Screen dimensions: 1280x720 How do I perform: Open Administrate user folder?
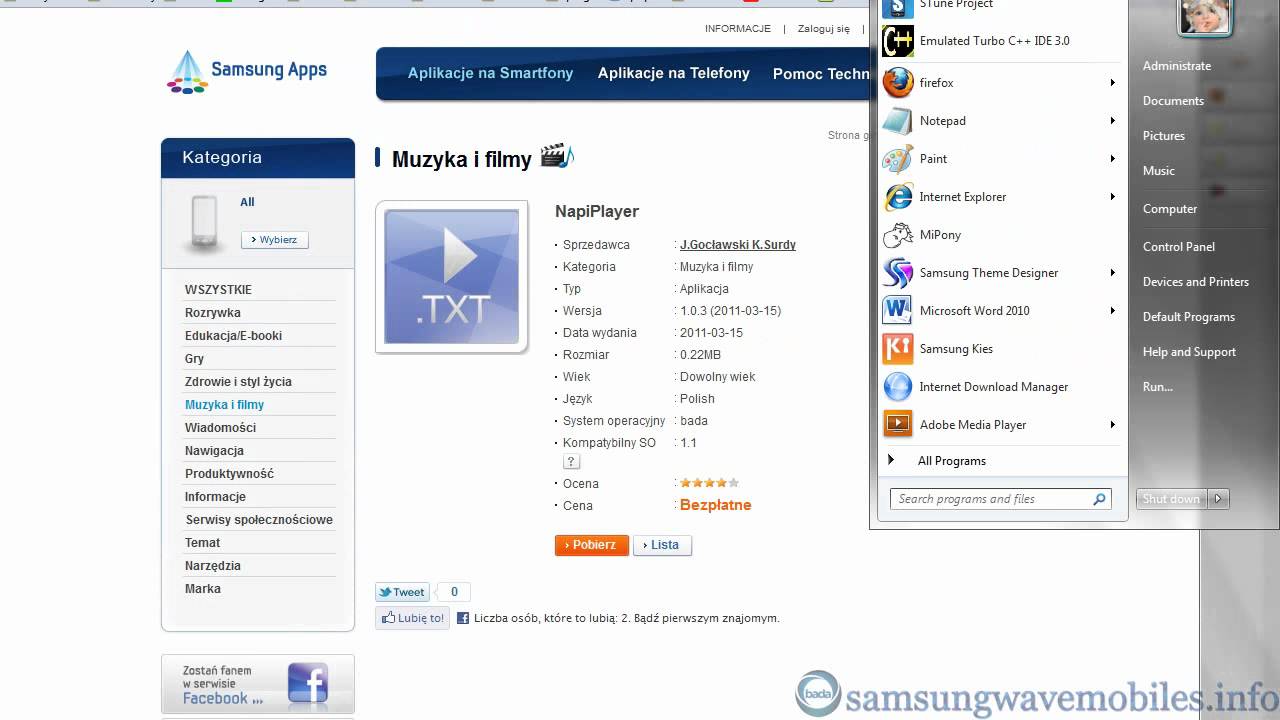coord(1177,66)
